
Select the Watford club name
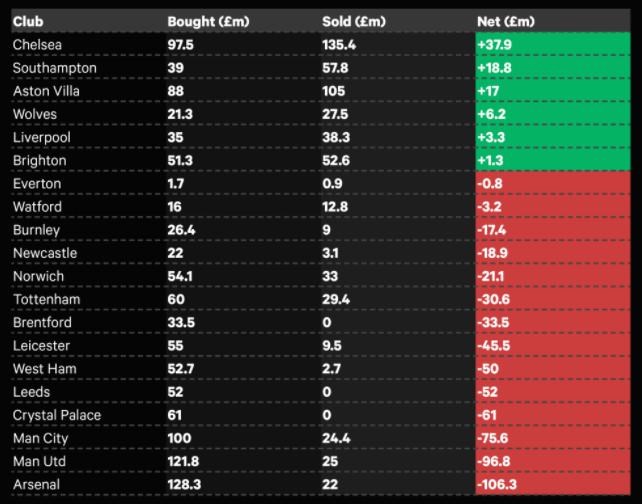point(38,207)
